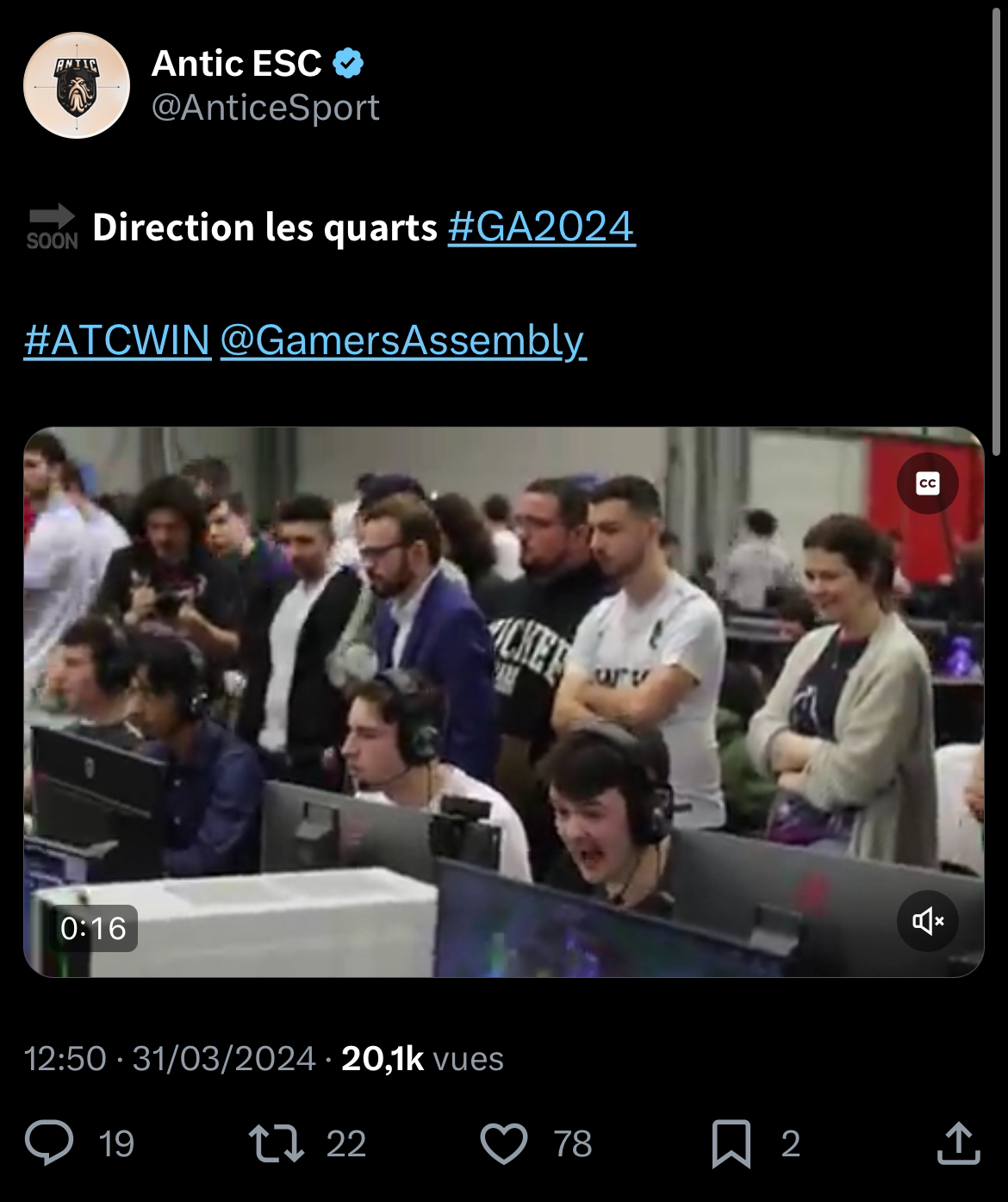Like the tweet with the heart icon
This screenshot has width=1008, height=1202.
[503, 1143]
